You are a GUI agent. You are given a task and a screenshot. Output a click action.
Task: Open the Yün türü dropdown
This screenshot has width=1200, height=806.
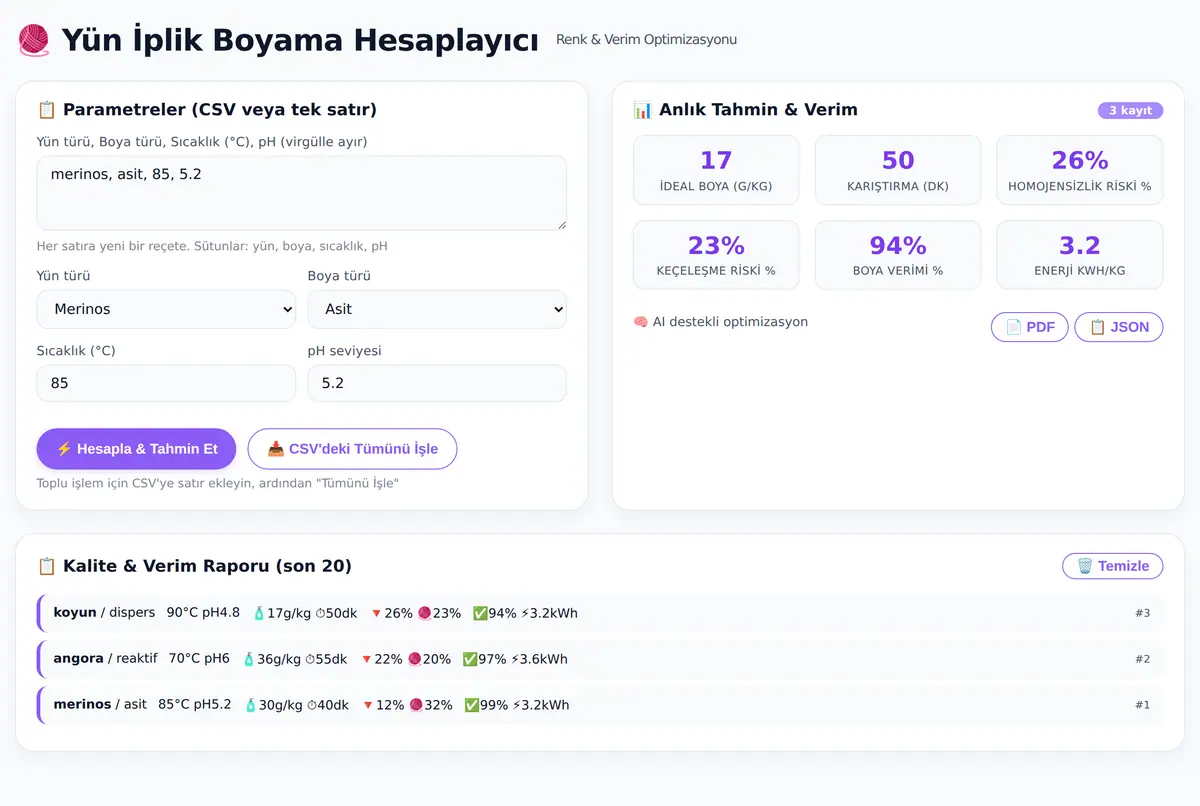[x=166, y=309]
